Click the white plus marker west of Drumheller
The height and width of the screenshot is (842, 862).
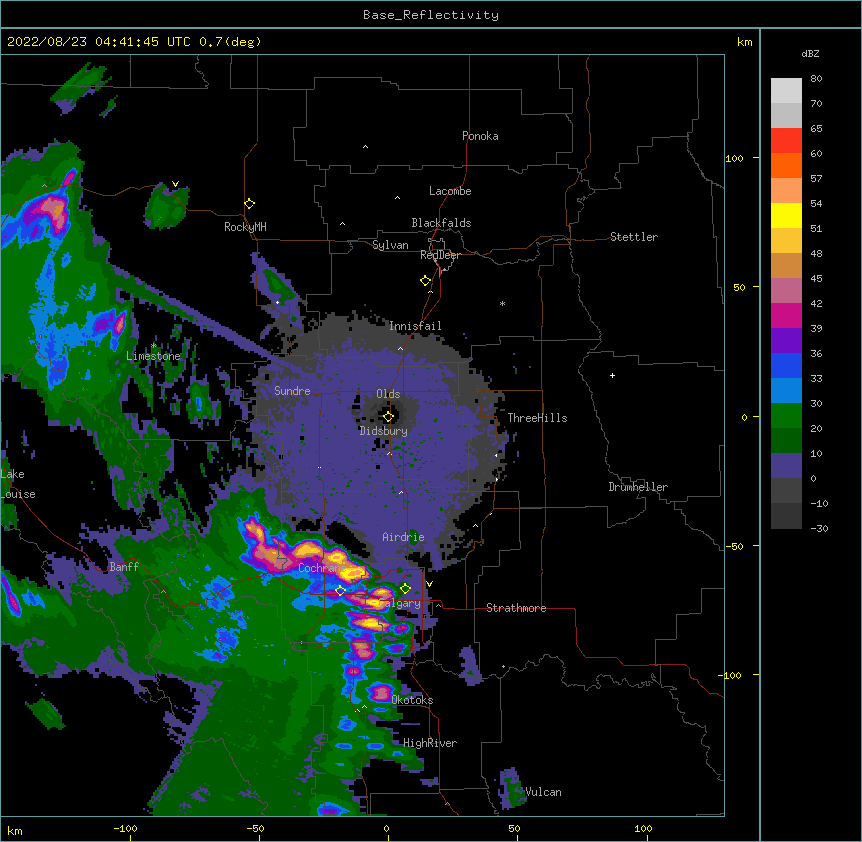pyautogui.click(x=612, y=375)
